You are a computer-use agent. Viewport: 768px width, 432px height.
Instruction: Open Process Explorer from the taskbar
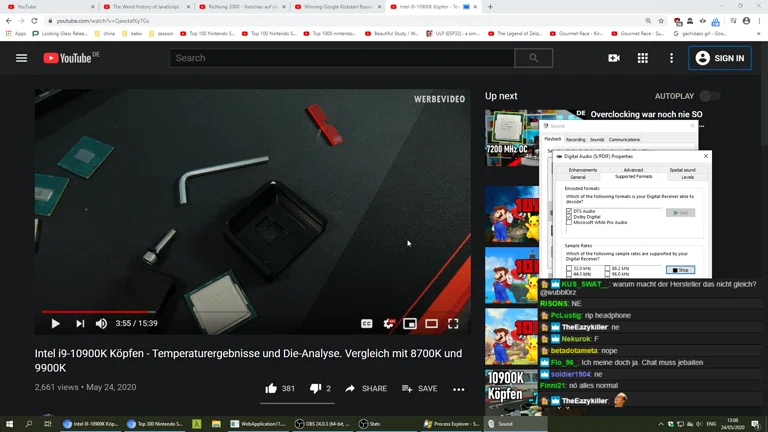(x=452, y=424)
